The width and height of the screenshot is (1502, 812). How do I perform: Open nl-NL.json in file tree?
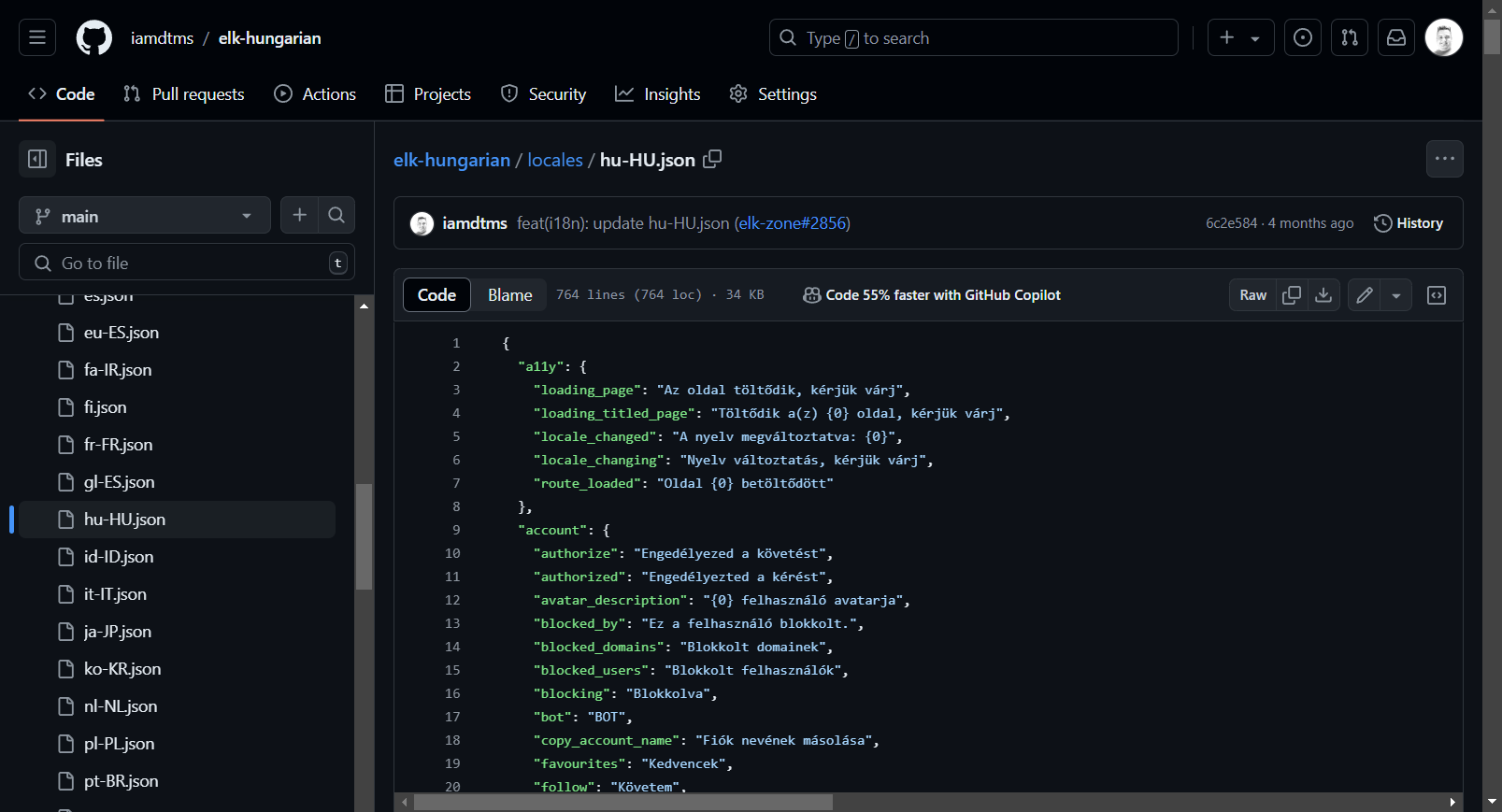pos(178,706)
